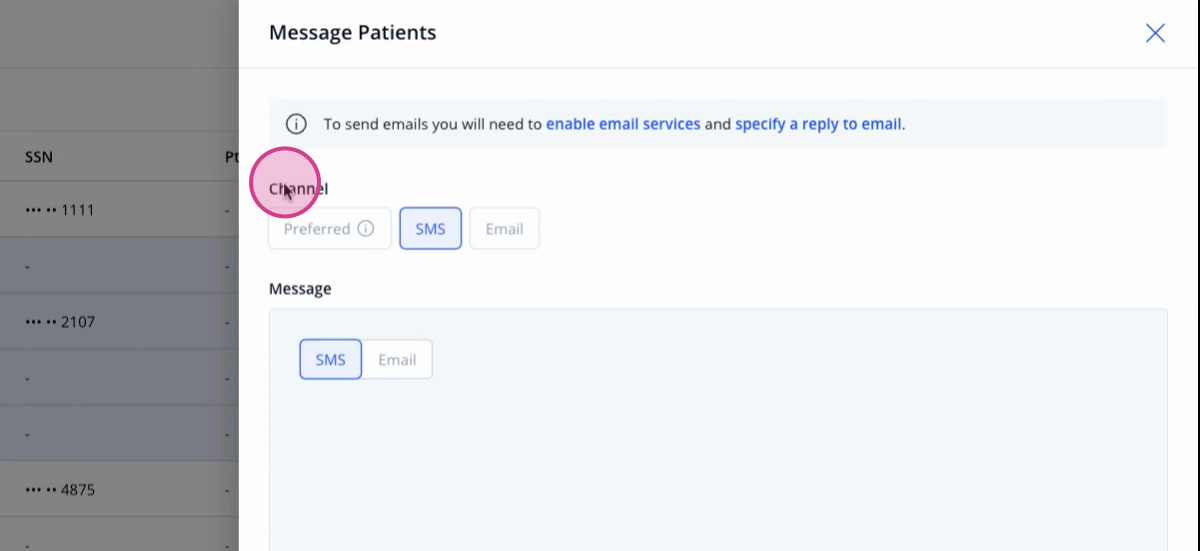The width and height of the screenshot is (1200, 551).
Task: Switch to the Email tab in the Message editor
Action: (397, 360)
